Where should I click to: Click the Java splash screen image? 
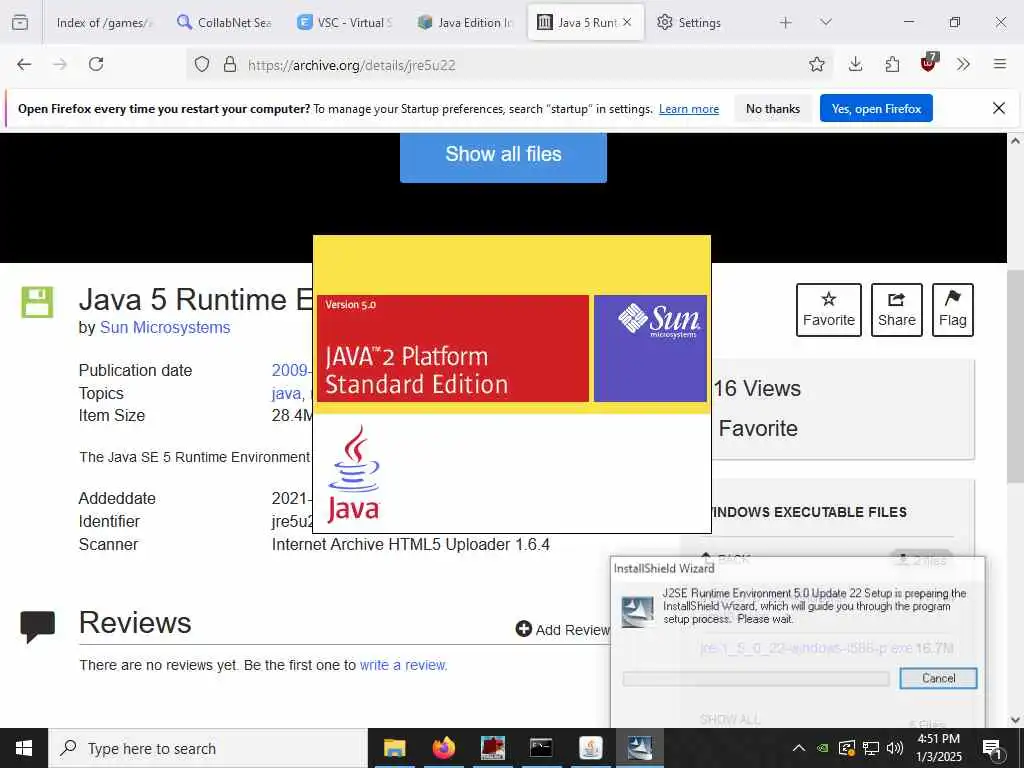point(512,384)
